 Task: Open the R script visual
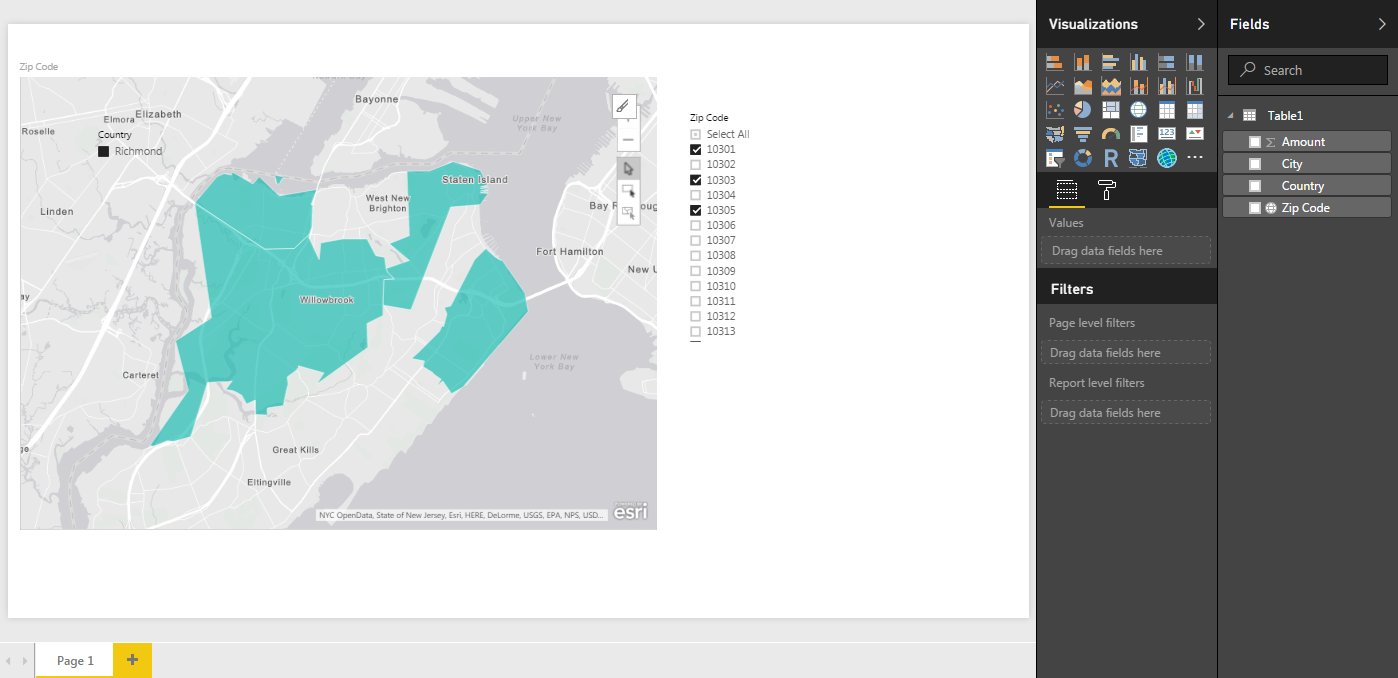pos(1110,157)
